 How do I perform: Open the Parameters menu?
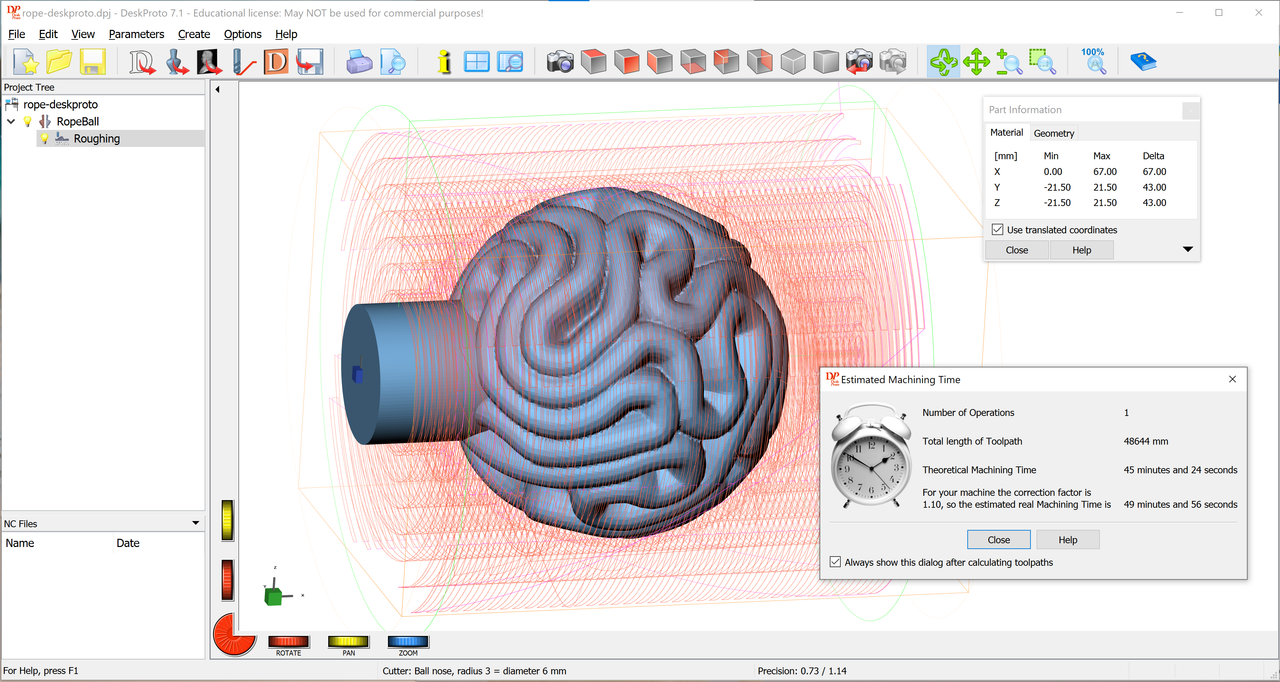(x=136, y=33)
